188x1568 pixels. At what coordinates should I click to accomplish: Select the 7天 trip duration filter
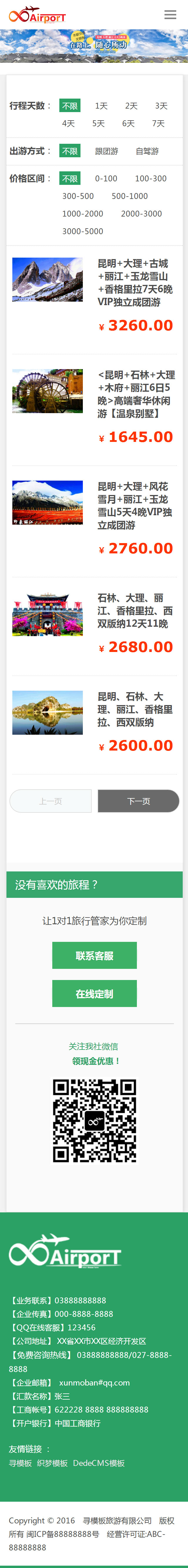(x=158, y=124)
